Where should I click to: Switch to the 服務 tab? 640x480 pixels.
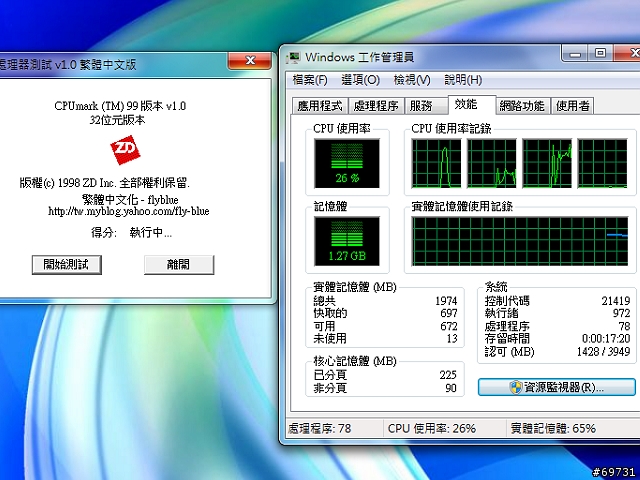426,106
